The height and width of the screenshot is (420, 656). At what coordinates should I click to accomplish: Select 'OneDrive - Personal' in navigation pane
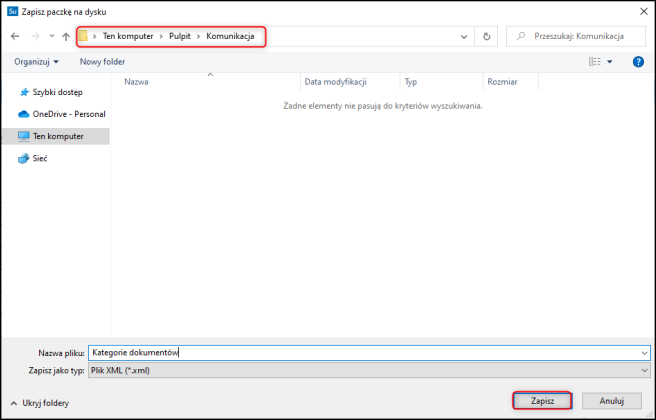tap(62, 114)
